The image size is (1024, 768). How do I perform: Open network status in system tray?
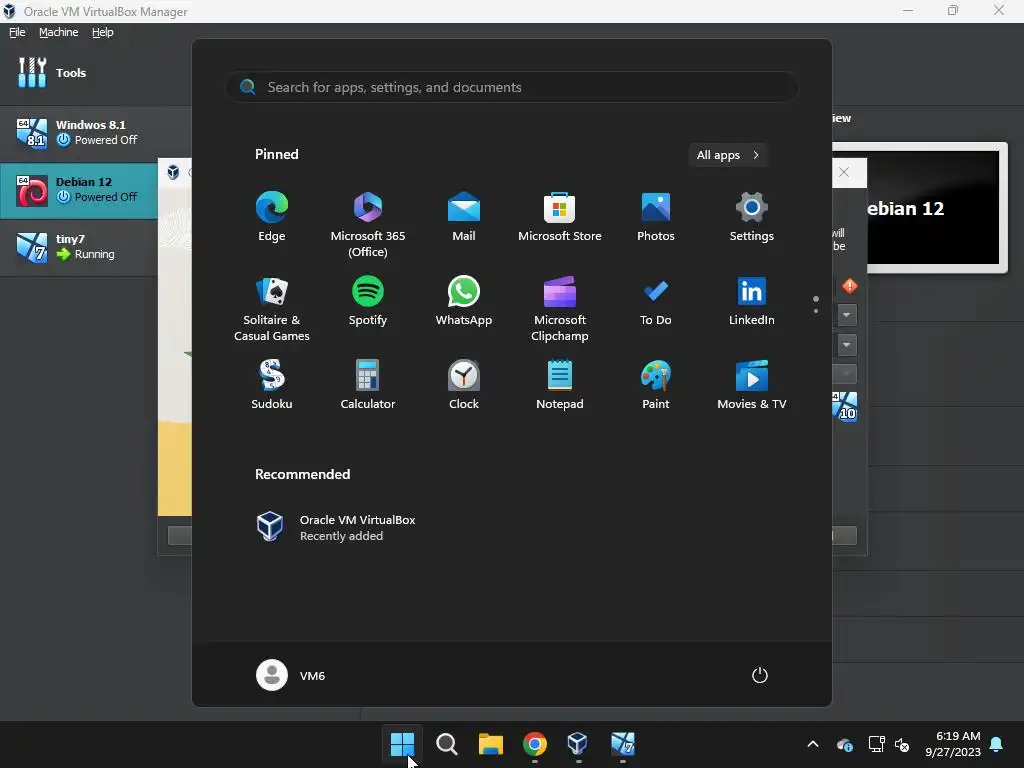(876, 744)
